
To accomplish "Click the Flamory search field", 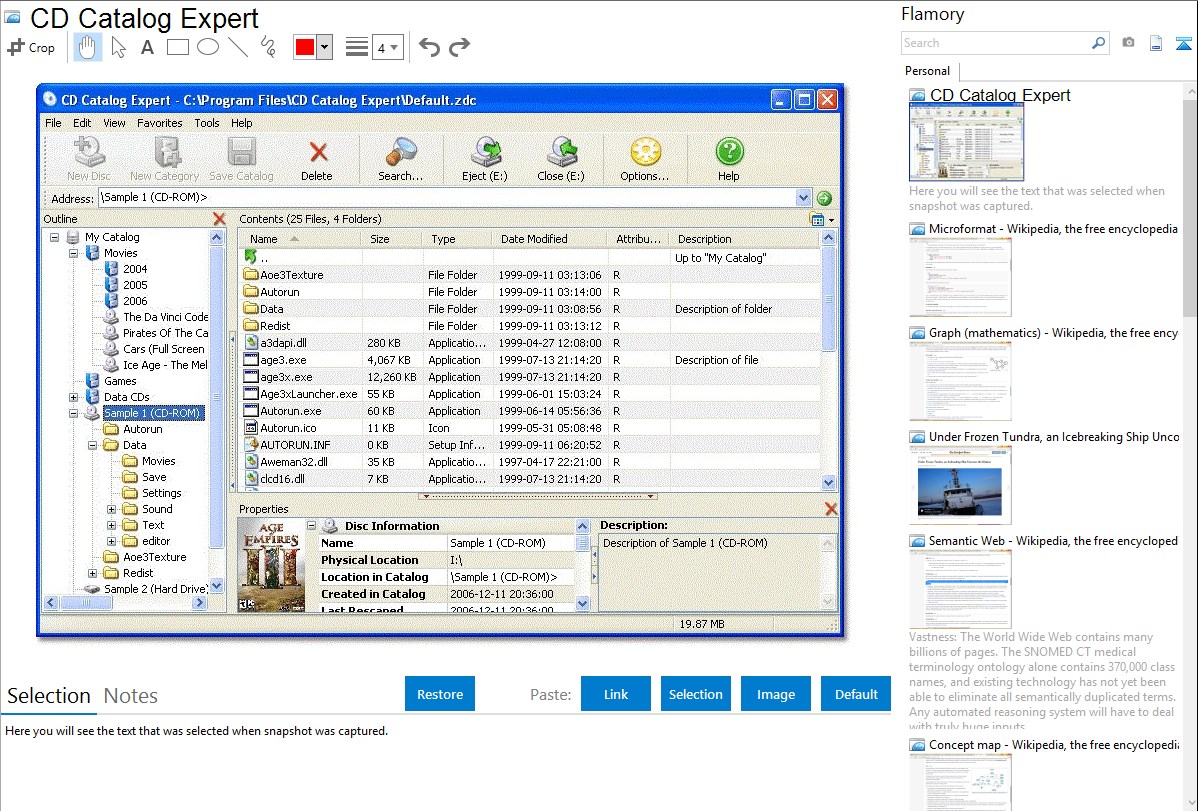I will pyautogui.click(x=995, y=43).
